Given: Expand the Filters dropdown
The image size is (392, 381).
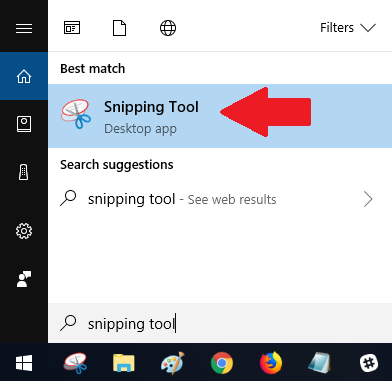Looking at the screenshot, I should [x=348, y=28].
